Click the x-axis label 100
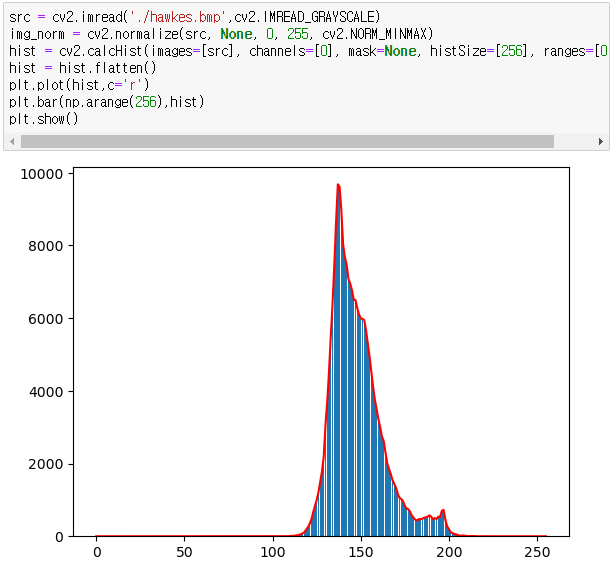The height and width of the screenshot is (564, 612). (273, 552)
